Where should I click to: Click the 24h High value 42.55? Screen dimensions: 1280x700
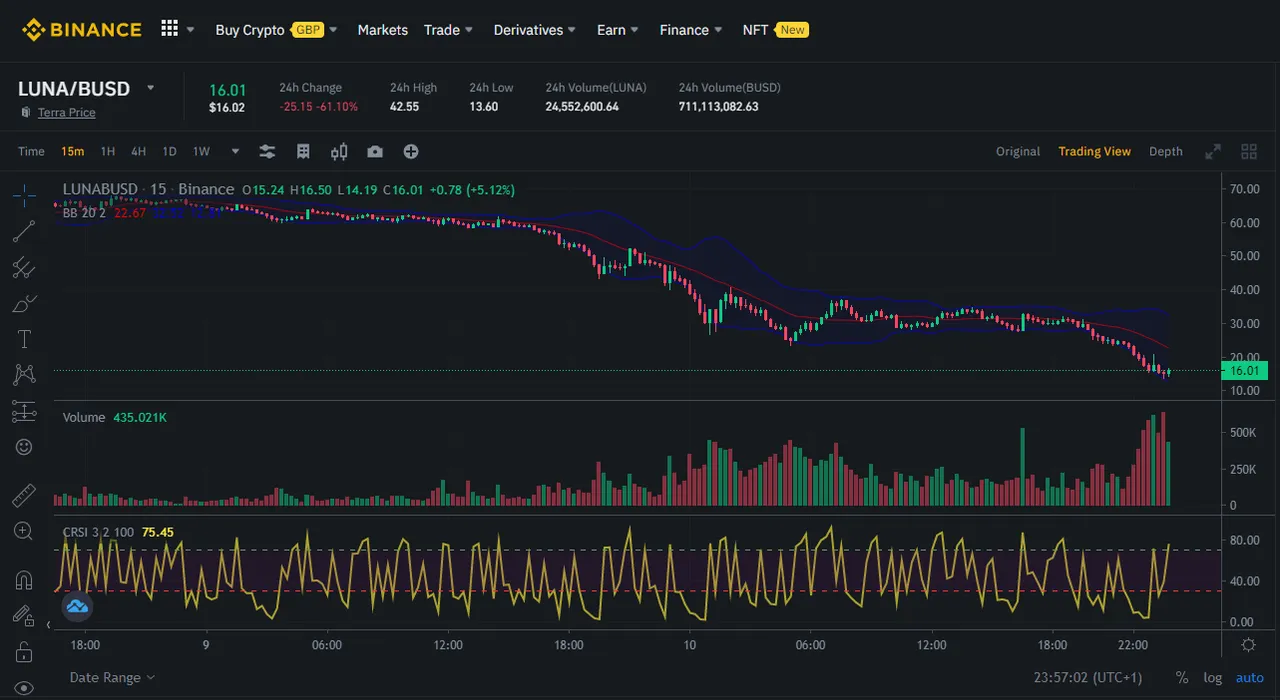tap(404, 106)
